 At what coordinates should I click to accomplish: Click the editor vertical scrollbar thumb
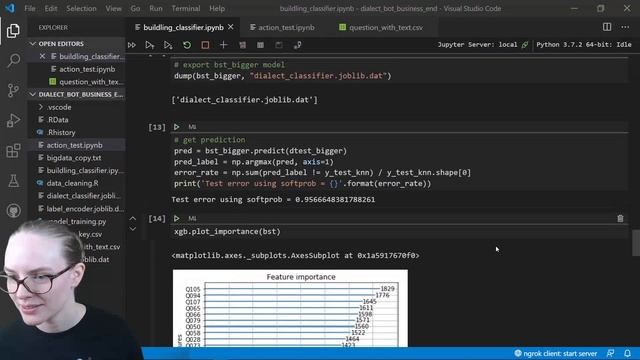click(x=636, y=243)
